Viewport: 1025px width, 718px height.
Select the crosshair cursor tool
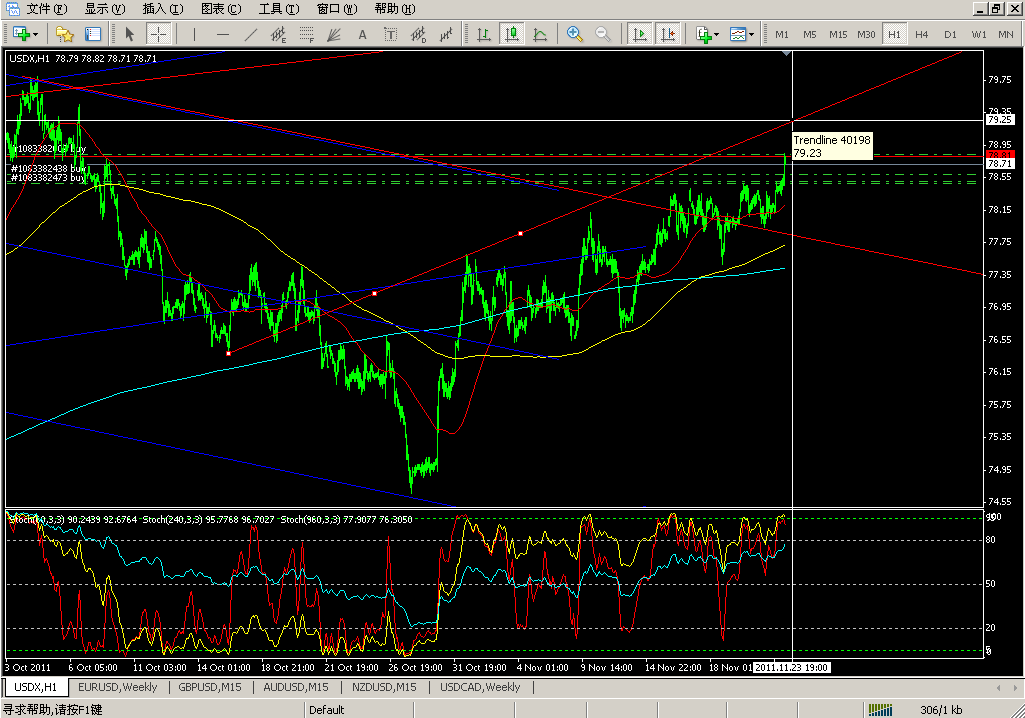(158, 34)
